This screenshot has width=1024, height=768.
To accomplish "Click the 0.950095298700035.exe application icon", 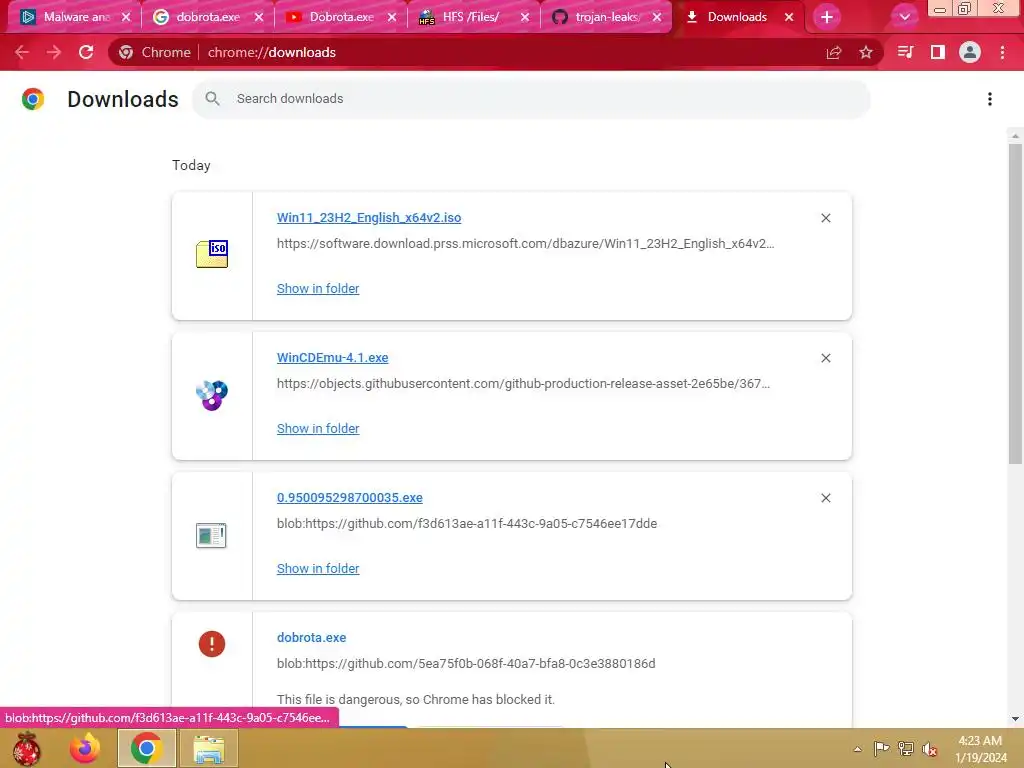I will point(212,536).
